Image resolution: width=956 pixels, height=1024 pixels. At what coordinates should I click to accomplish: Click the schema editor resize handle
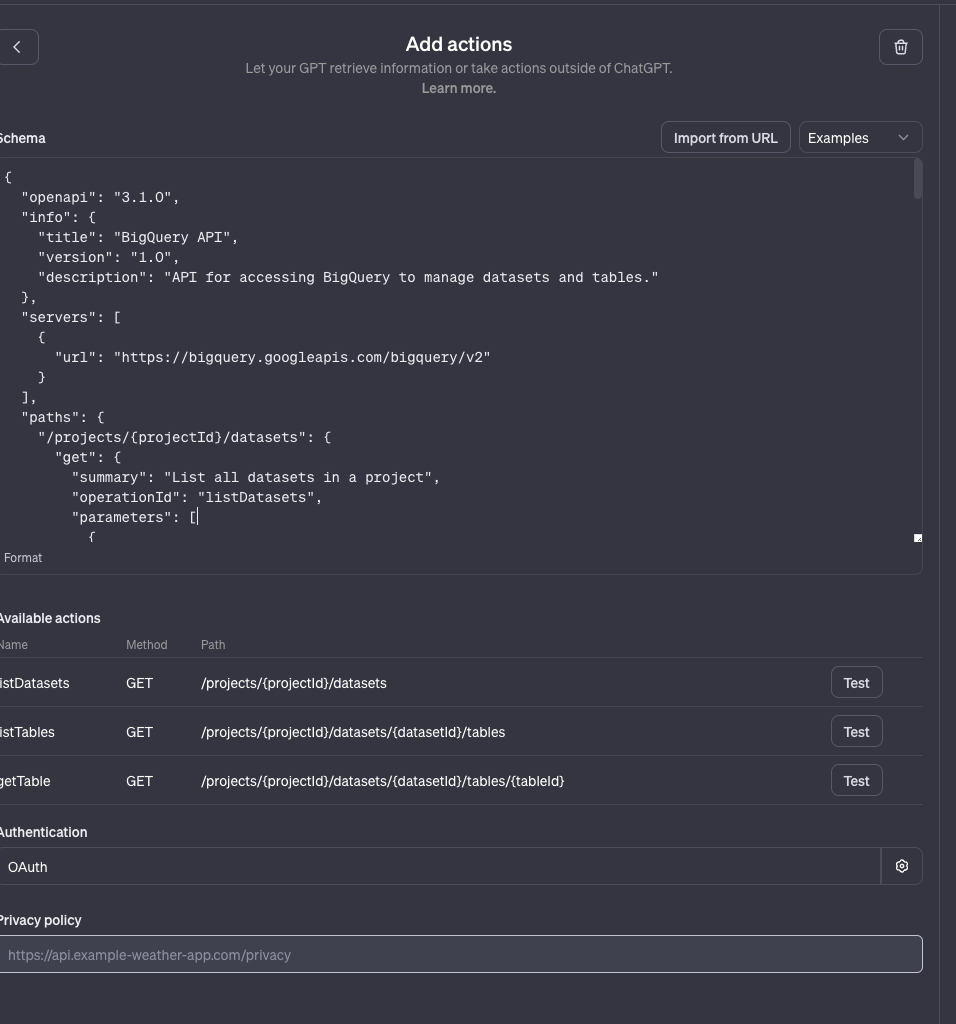click(x=917, y=538)
